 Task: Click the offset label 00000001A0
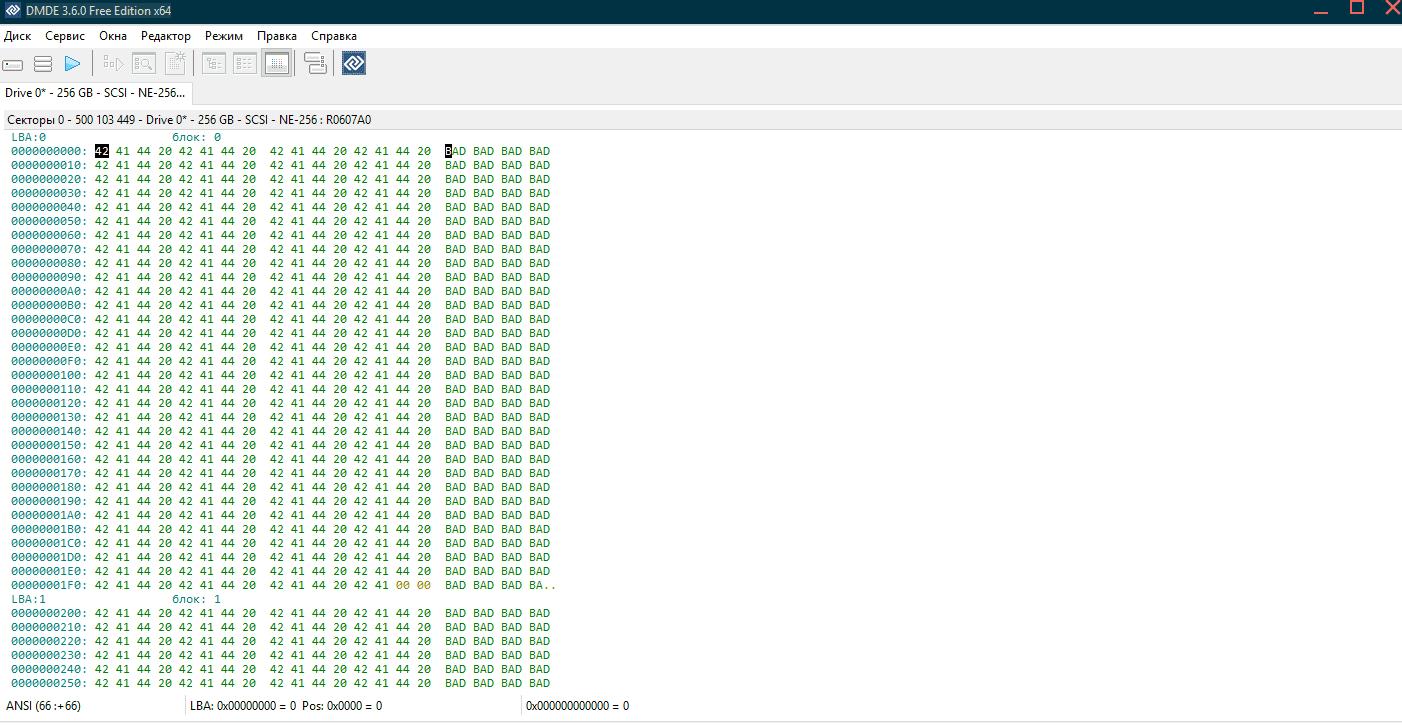click(49, 515)
